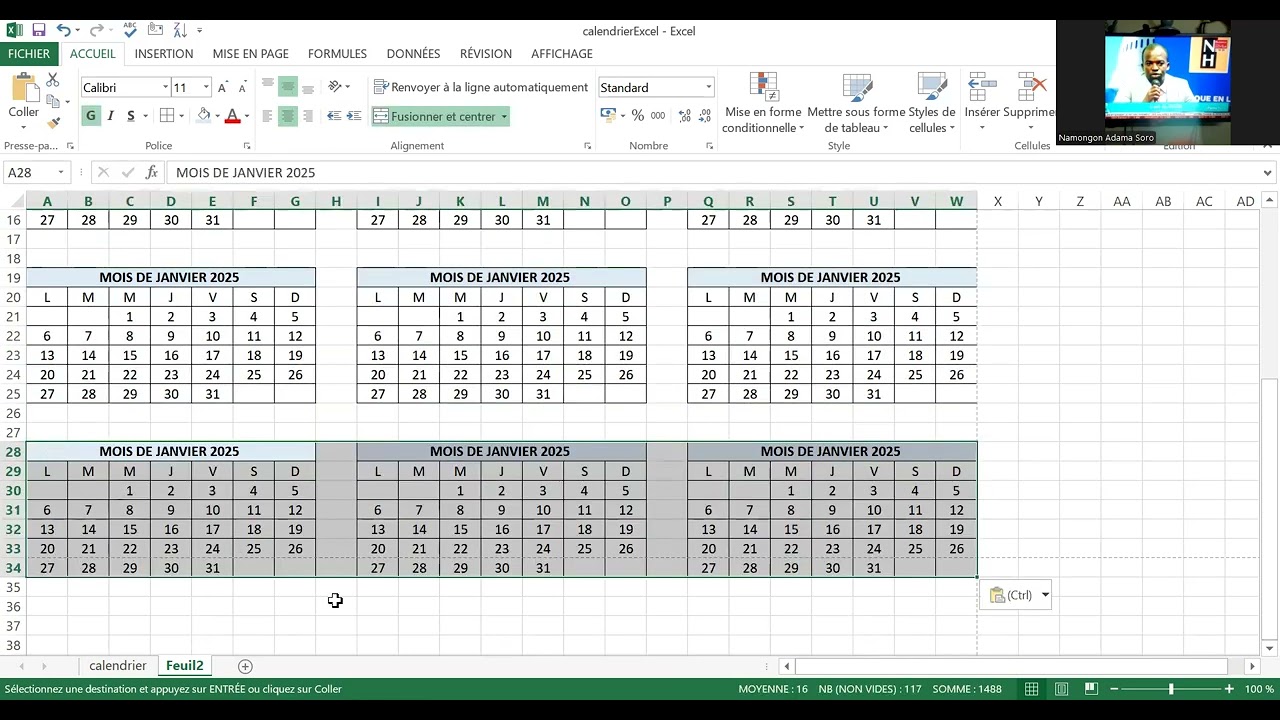Open the Nombre dialog launcher
Image resolution: width=1280 pixels, height=720 pixels.
pyautogui.click(x=709, y=146)
